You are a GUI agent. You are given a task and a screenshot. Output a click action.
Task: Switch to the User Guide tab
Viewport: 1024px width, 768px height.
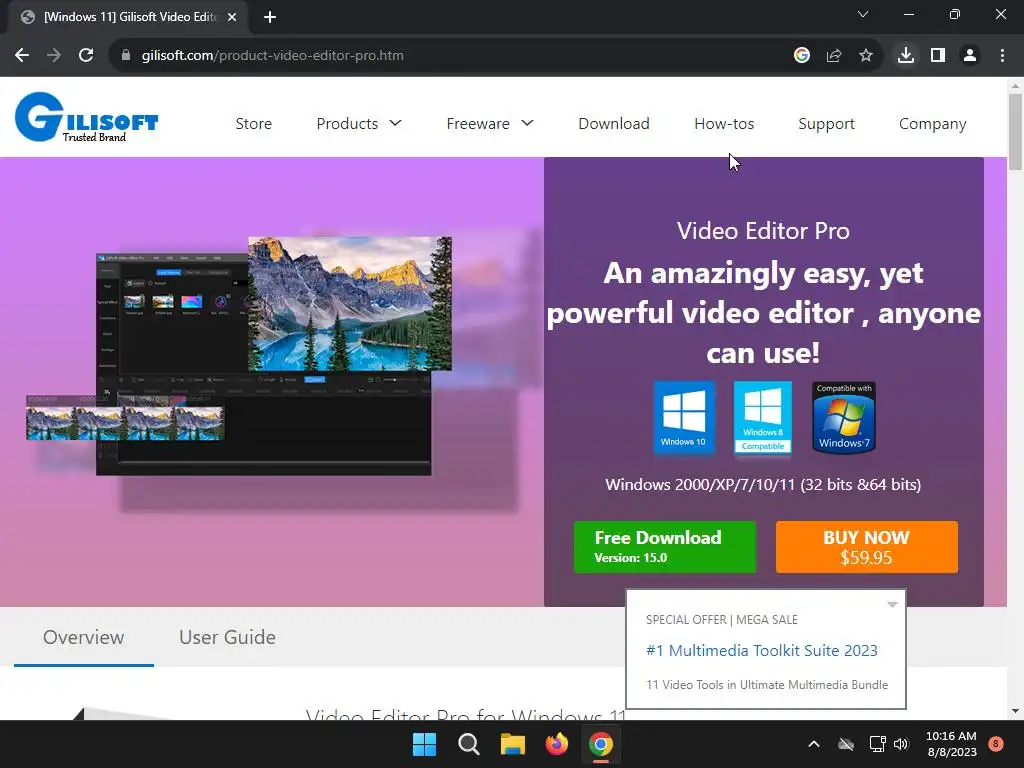pyautogui.click(x=227, y=637)
